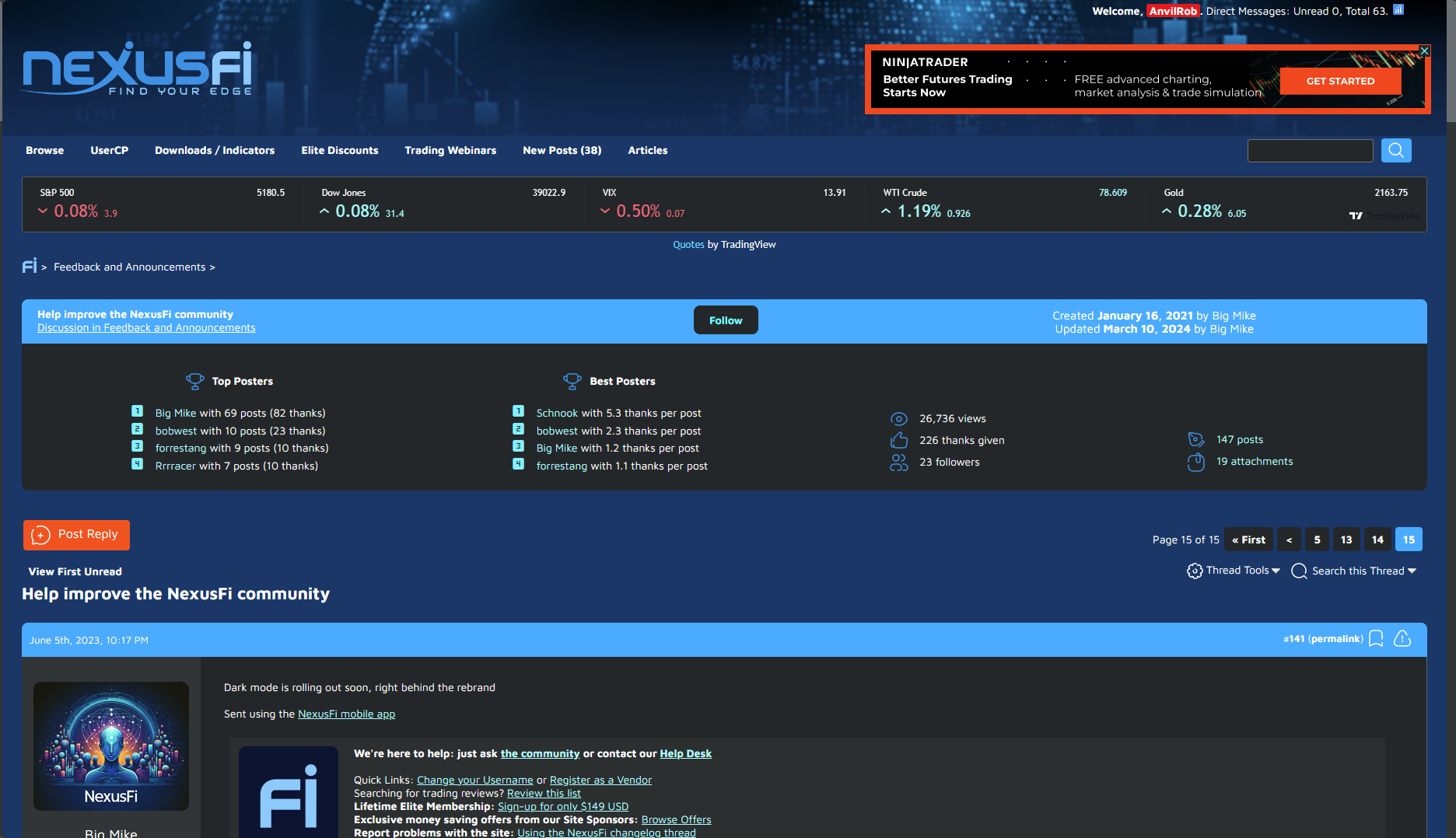This screenshot has width=1456, height=838.
Task: Click current page 15 button
Action: coord(1409,539)
